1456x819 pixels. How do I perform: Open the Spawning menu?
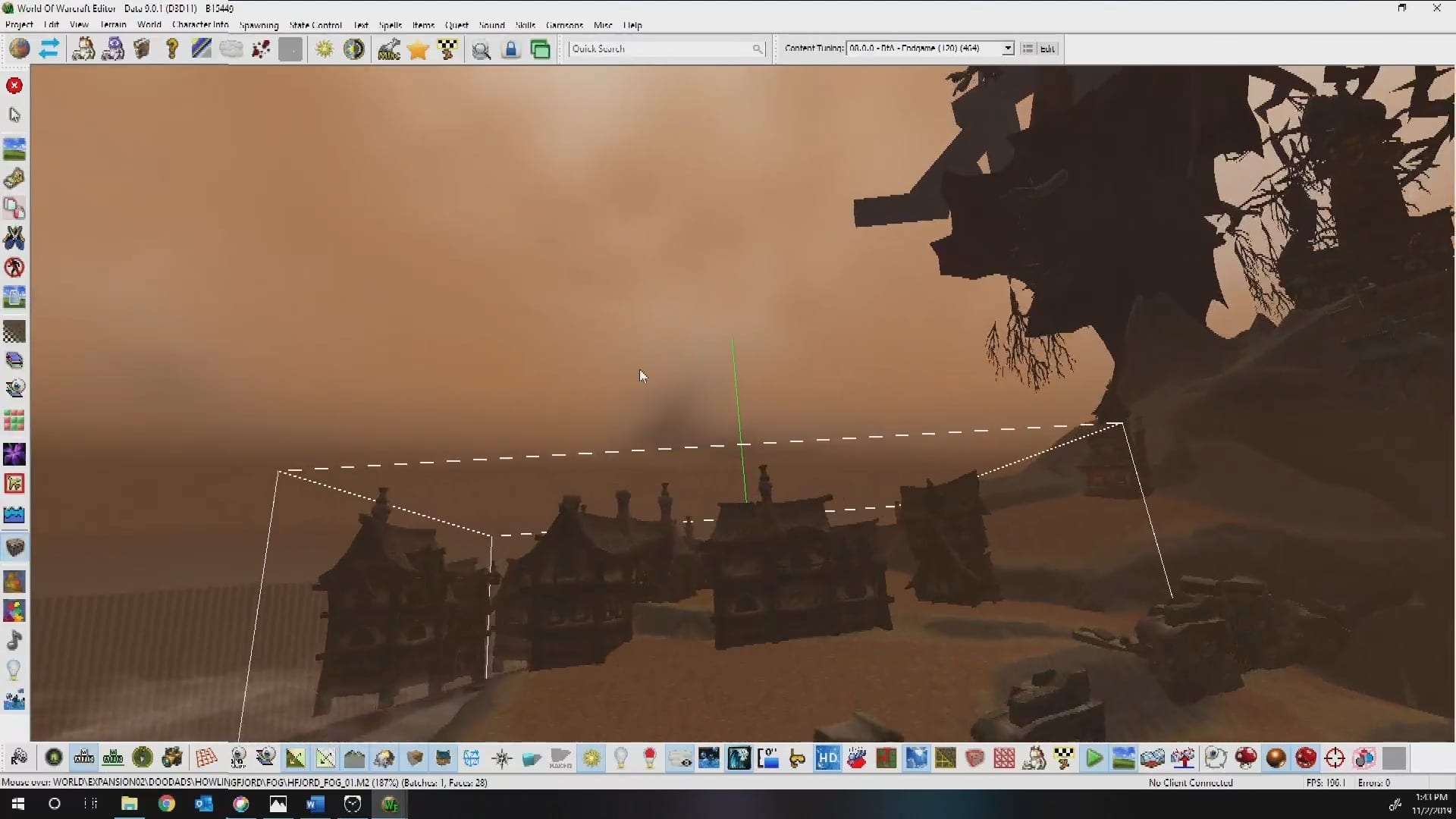pos(259,25)
